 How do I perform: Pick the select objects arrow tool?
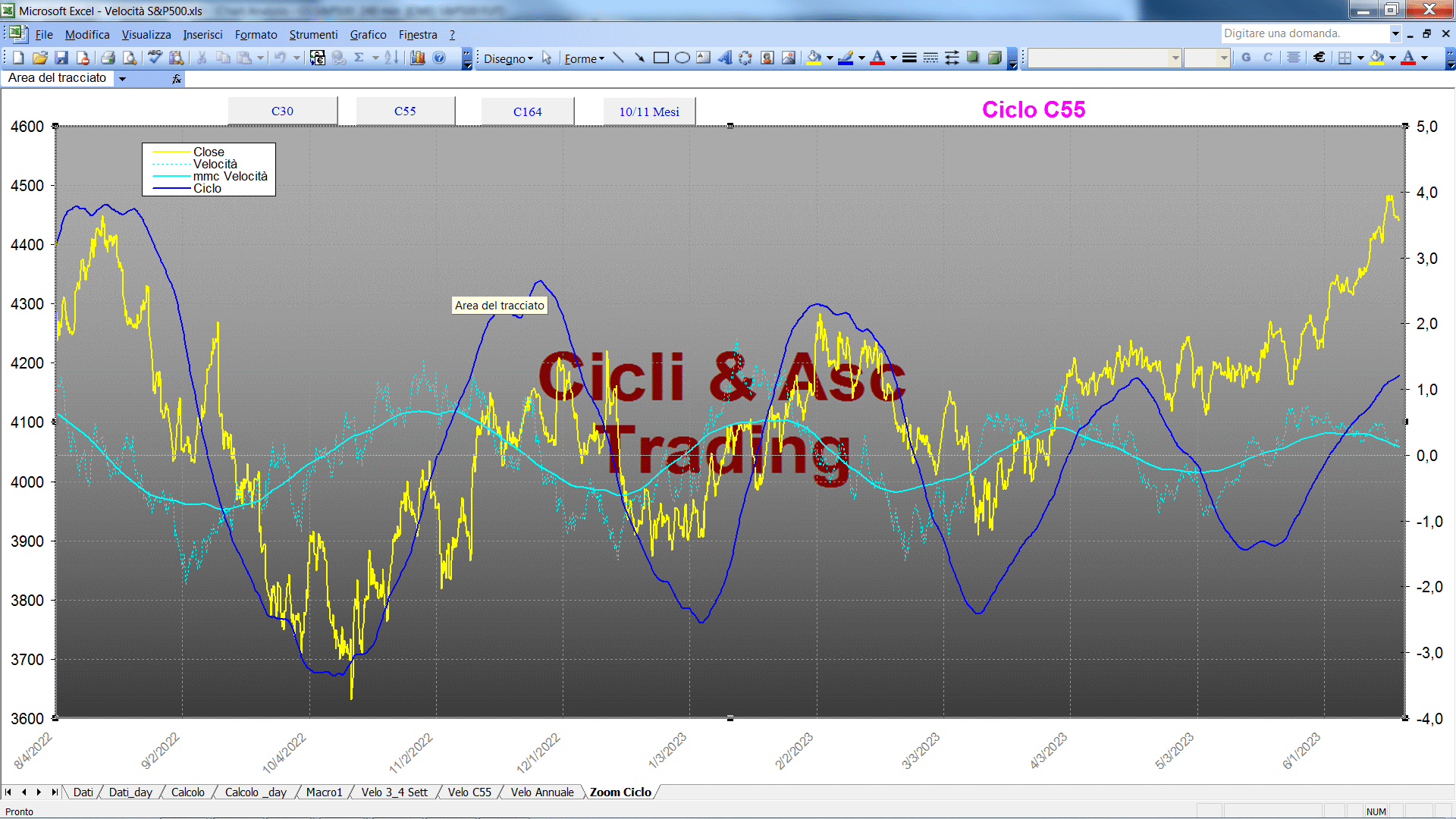click(547, 58)
